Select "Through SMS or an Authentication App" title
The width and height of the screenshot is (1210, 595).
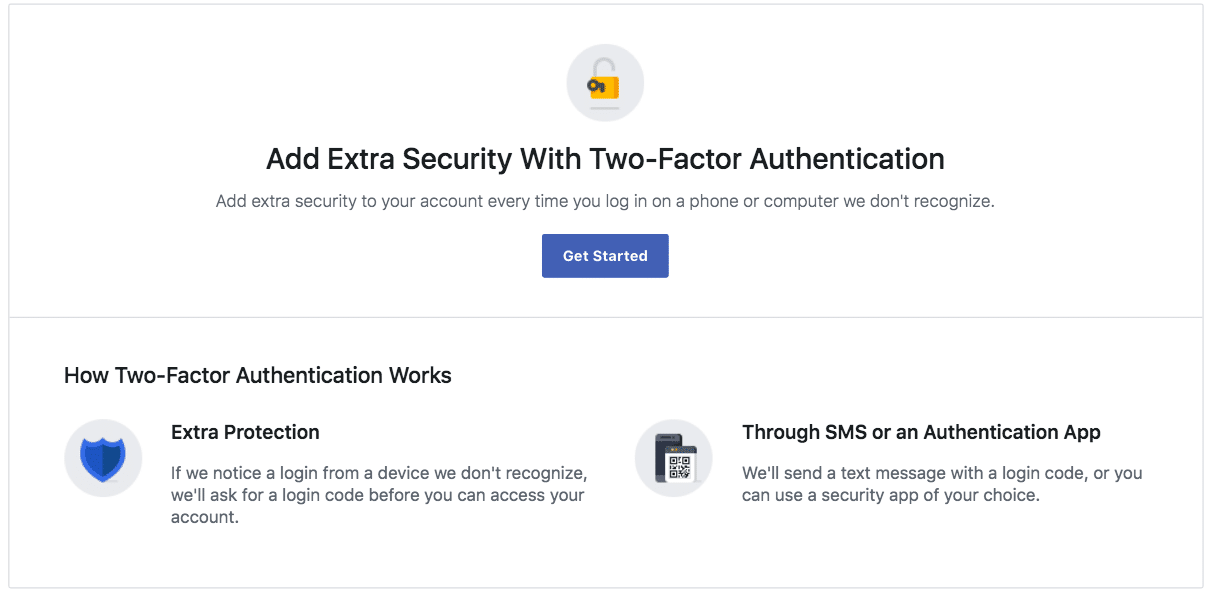pyautogui.click(x=921, y=432)
